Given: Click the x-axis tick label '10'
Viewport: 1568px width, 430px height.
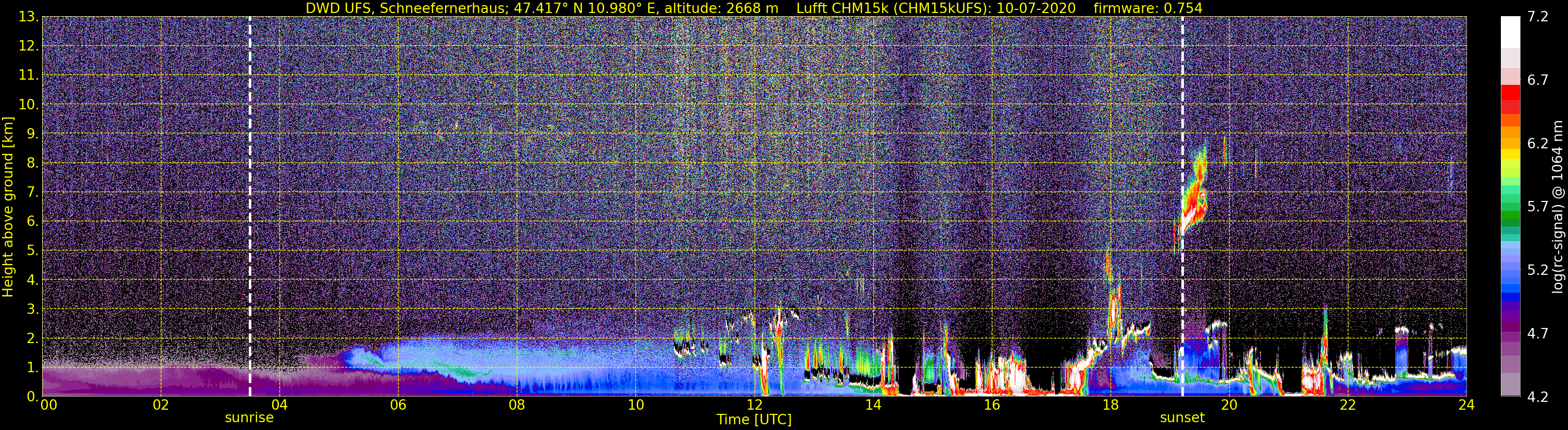Looking at the screenshot, I should (635, 405).
